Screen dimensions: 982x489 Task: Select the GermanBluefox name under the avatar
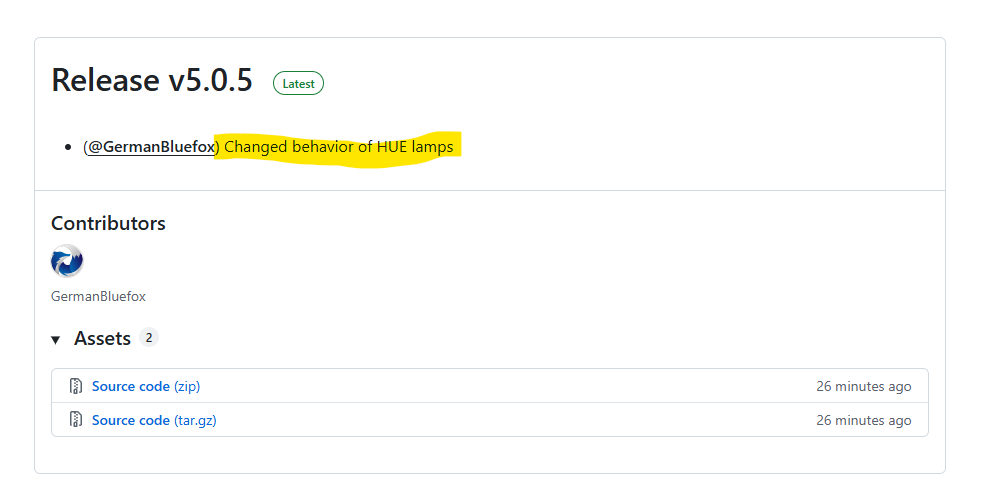(98, 296)
